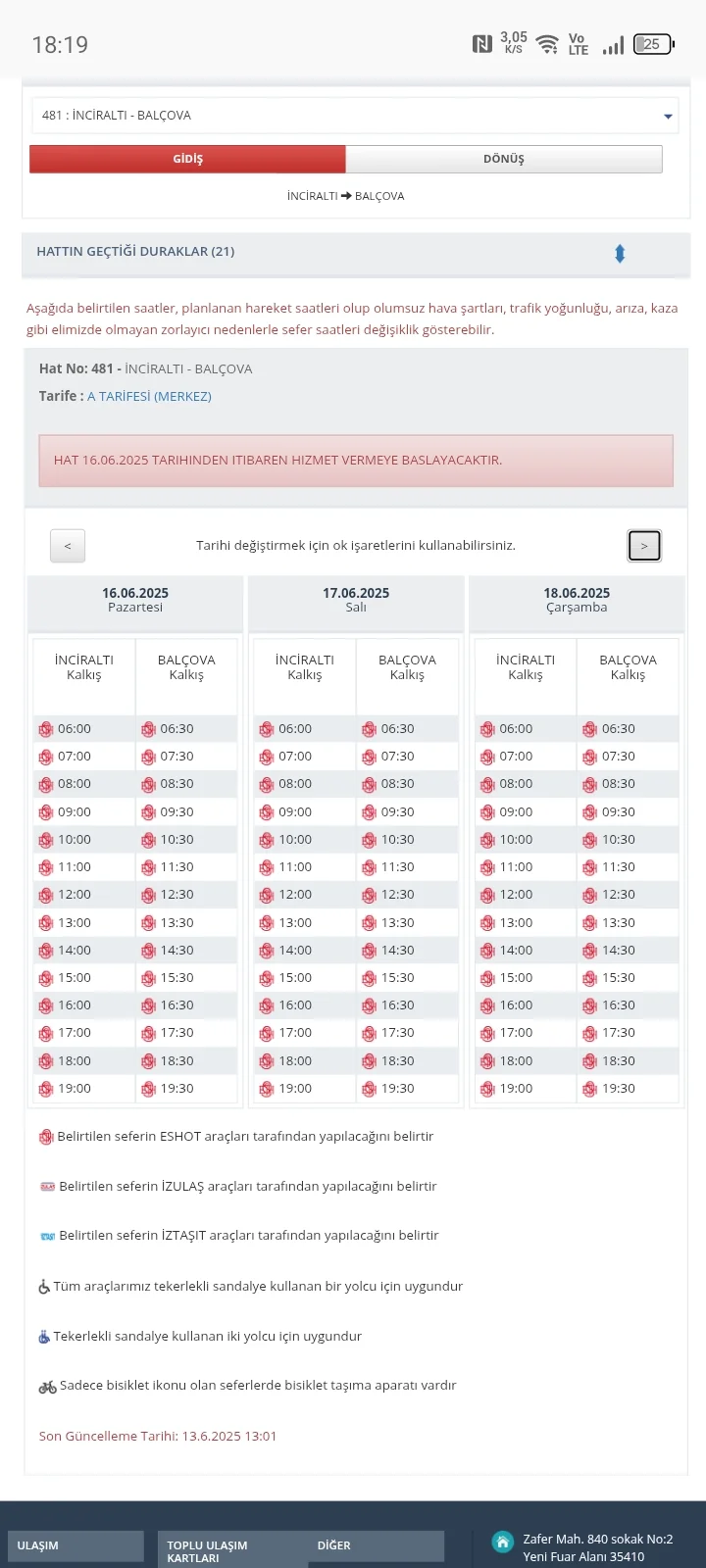706x1568 pixels.
Task: Select the GİDİŞ direction tab
Action: click(187, 159)
